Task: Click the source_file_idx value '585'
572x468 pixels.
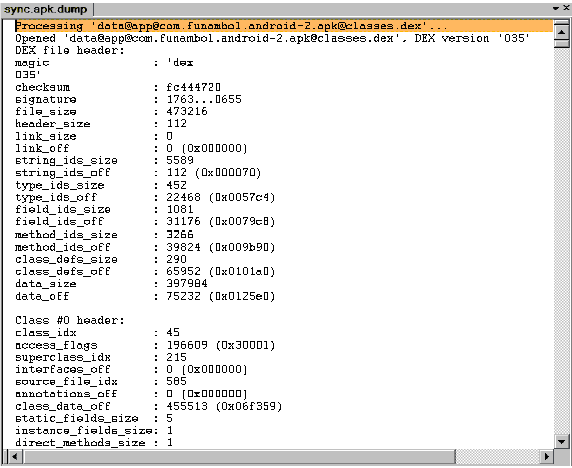Action: [x=177, y=381]
